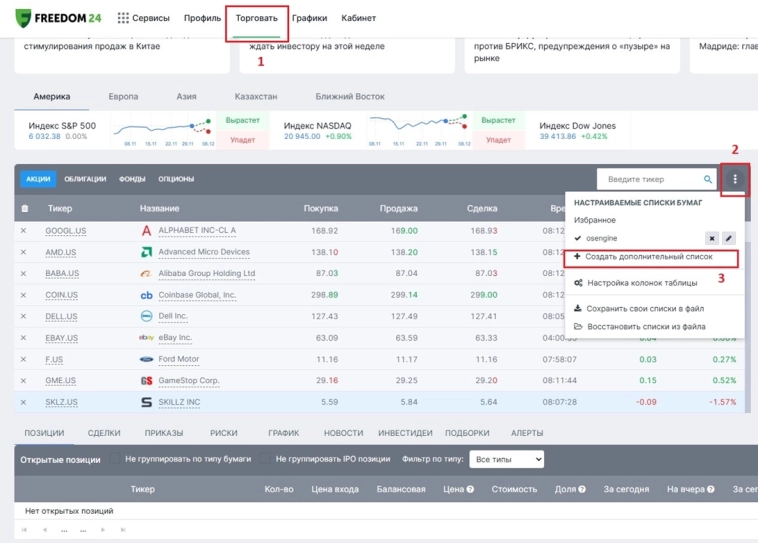The height and width of the screenshot is (543, 758).
Task: Remove COIN.US row with its X icon
Action: (x=23, y=295)
